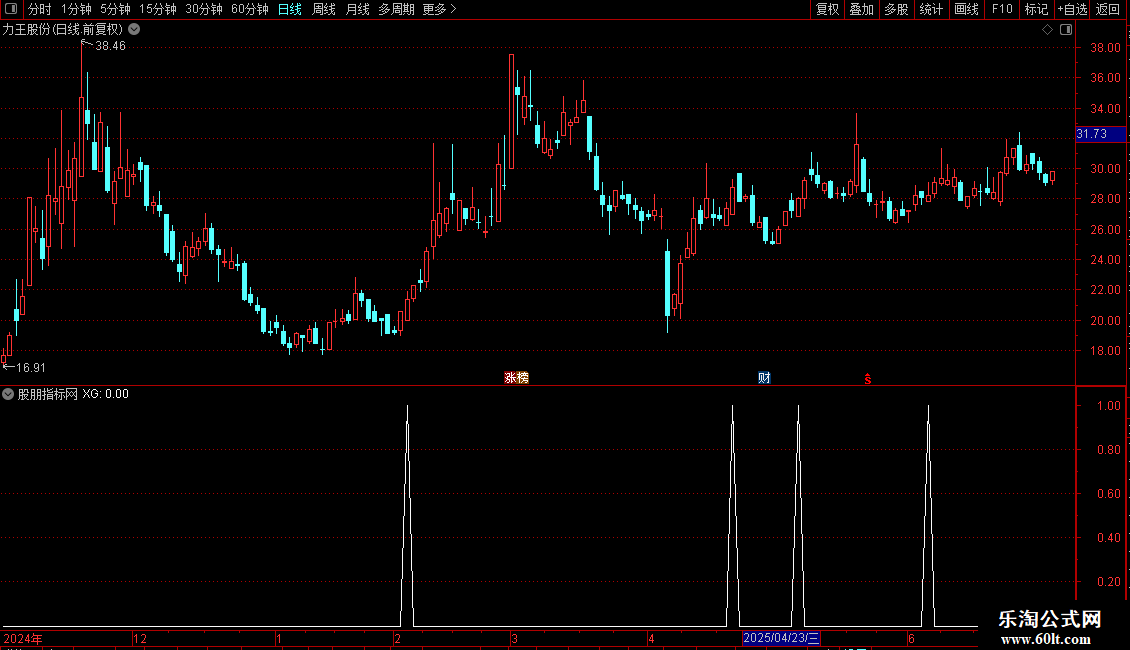Click the diamond marker icon
Viewport: 1130px width, 650px height.
[1048, 30]
